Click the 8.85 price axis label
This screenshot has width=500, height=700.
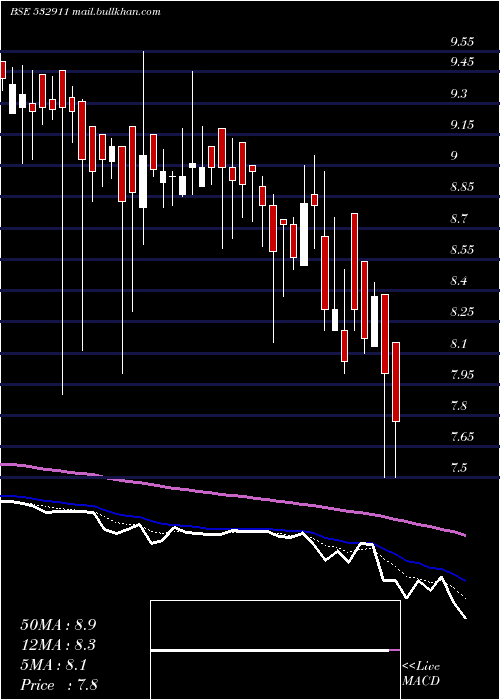coord(462,187)
